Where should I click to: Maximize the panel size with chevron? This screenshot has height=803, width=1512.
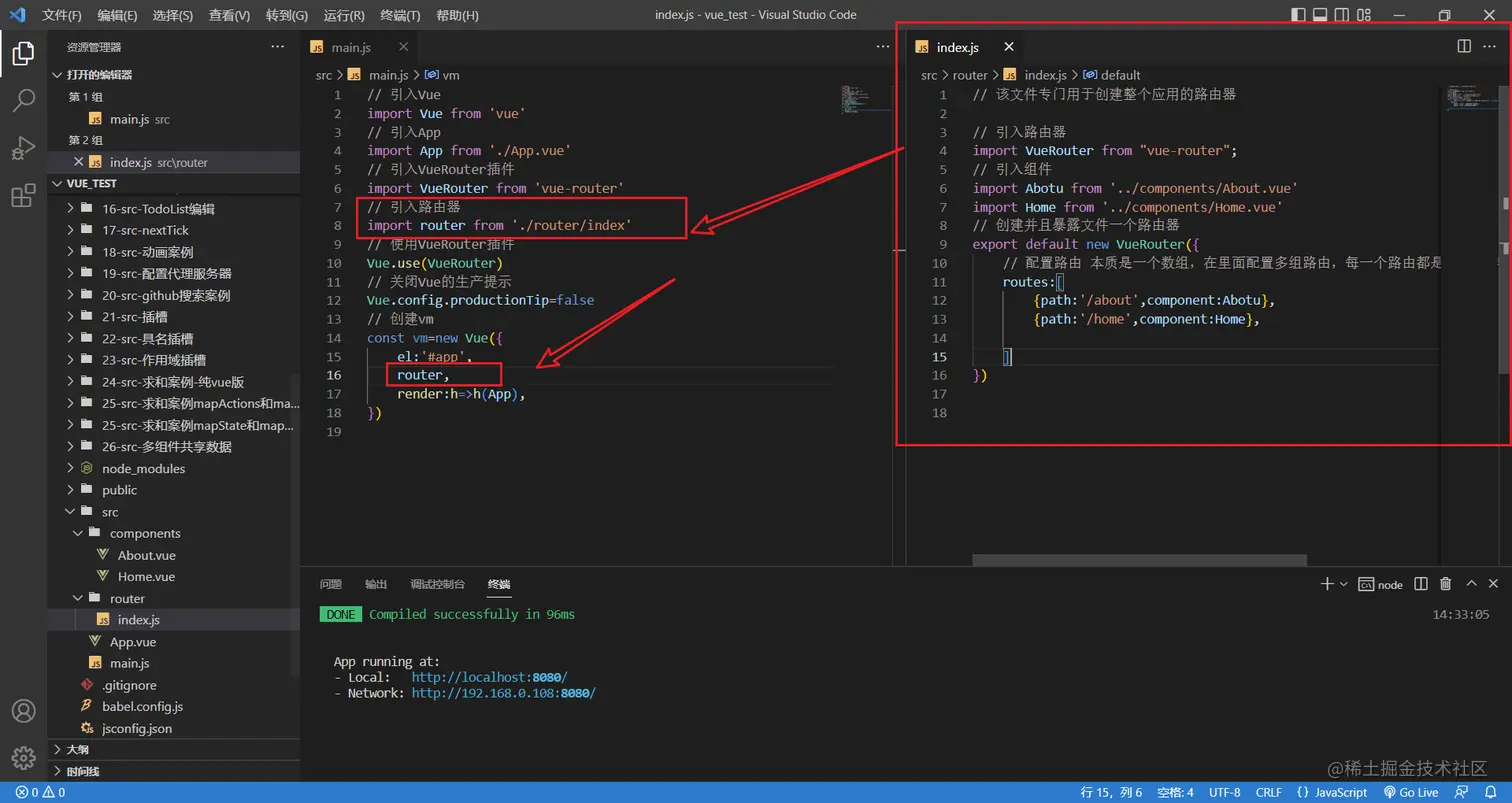(1471, 584)
